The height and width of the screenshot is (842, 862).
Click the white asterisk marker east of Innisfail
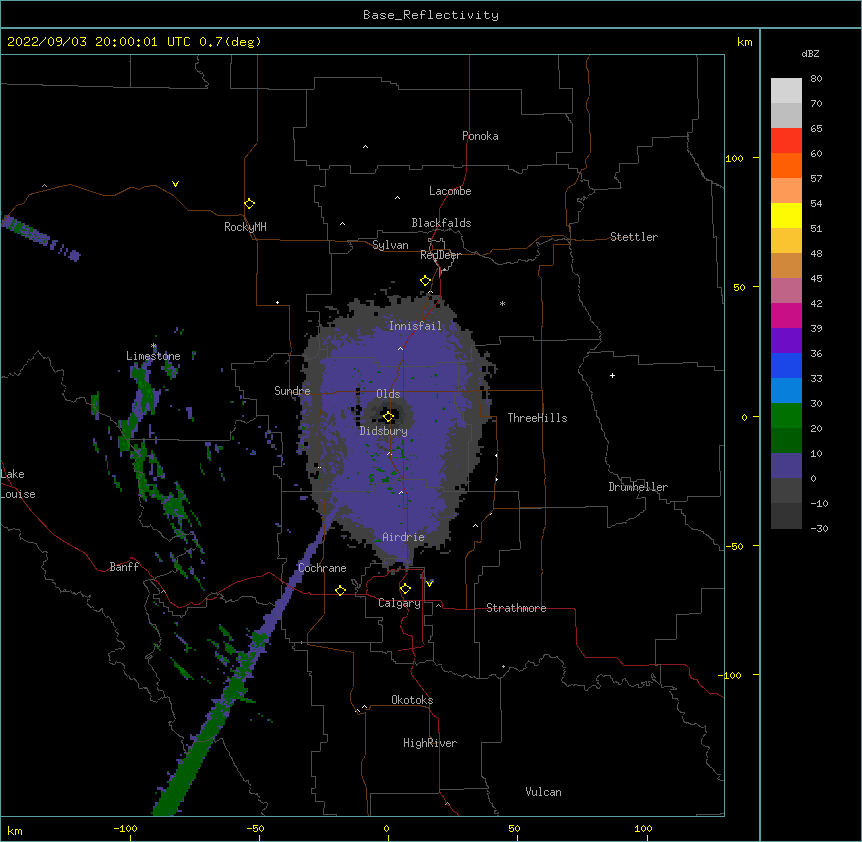tap(502, 303)
